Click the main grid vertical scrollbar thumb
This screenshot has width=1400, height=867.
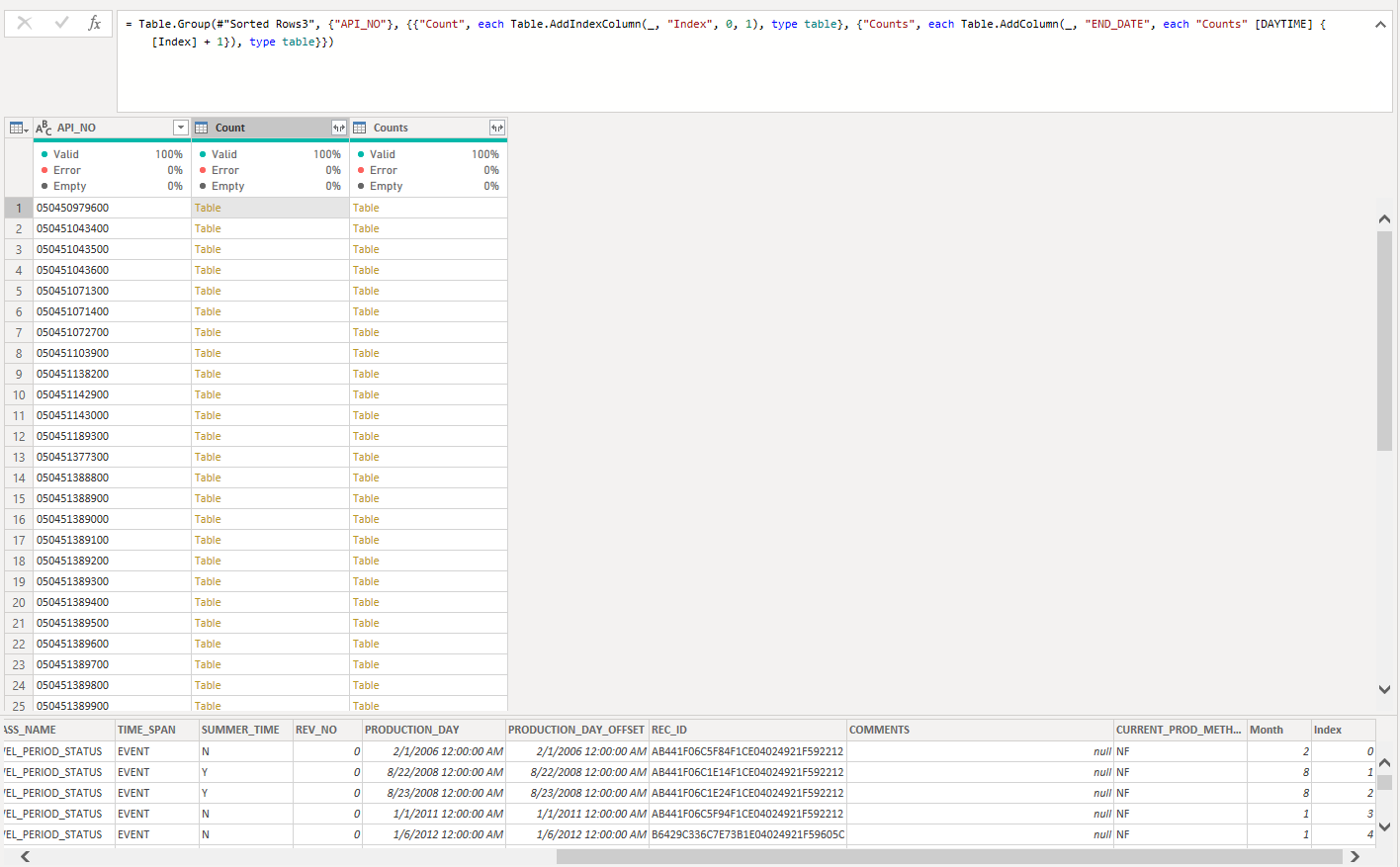pos(1384,340)
